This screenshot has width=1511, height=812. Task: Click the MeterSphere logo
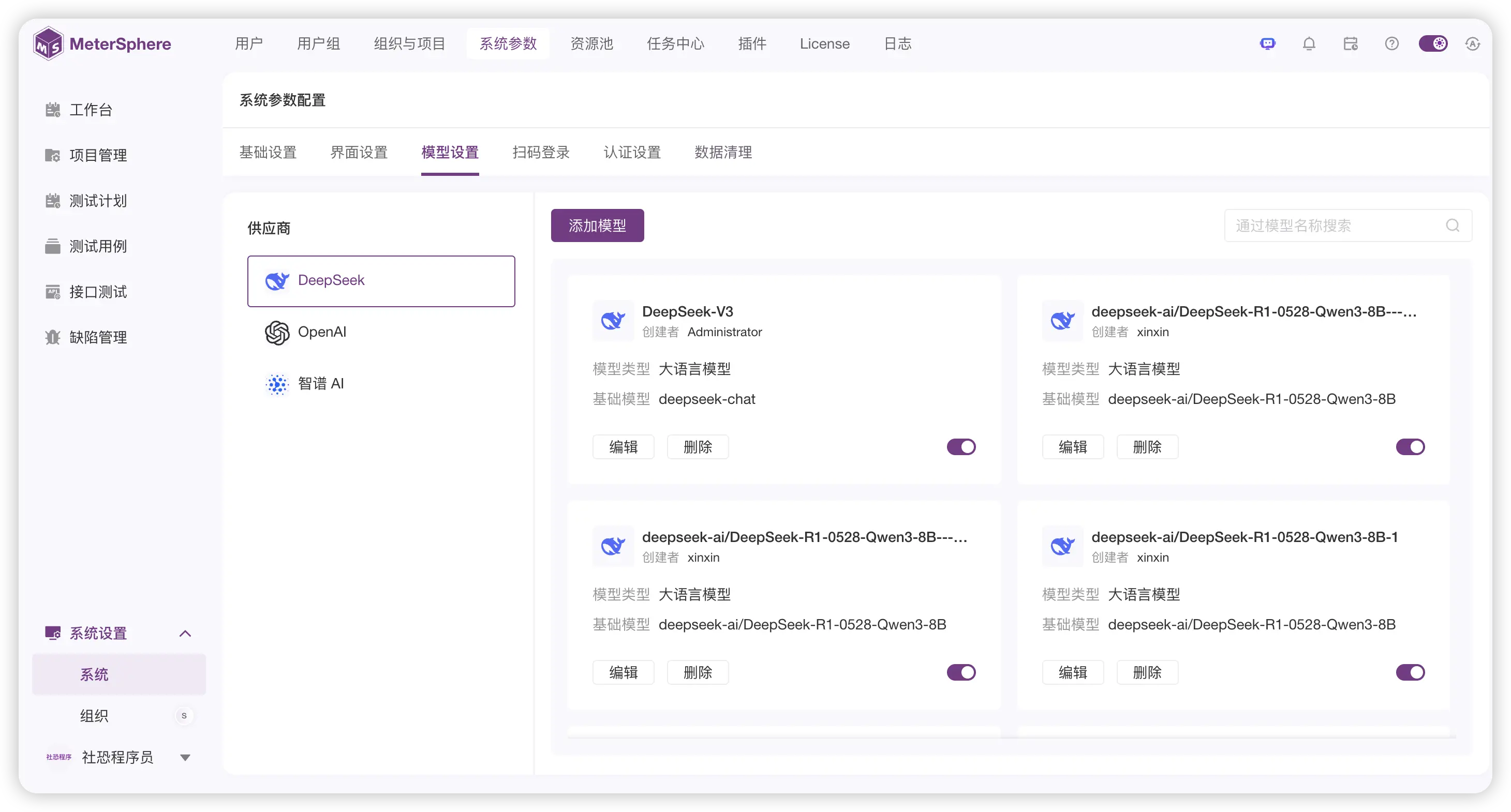(102, 43)
